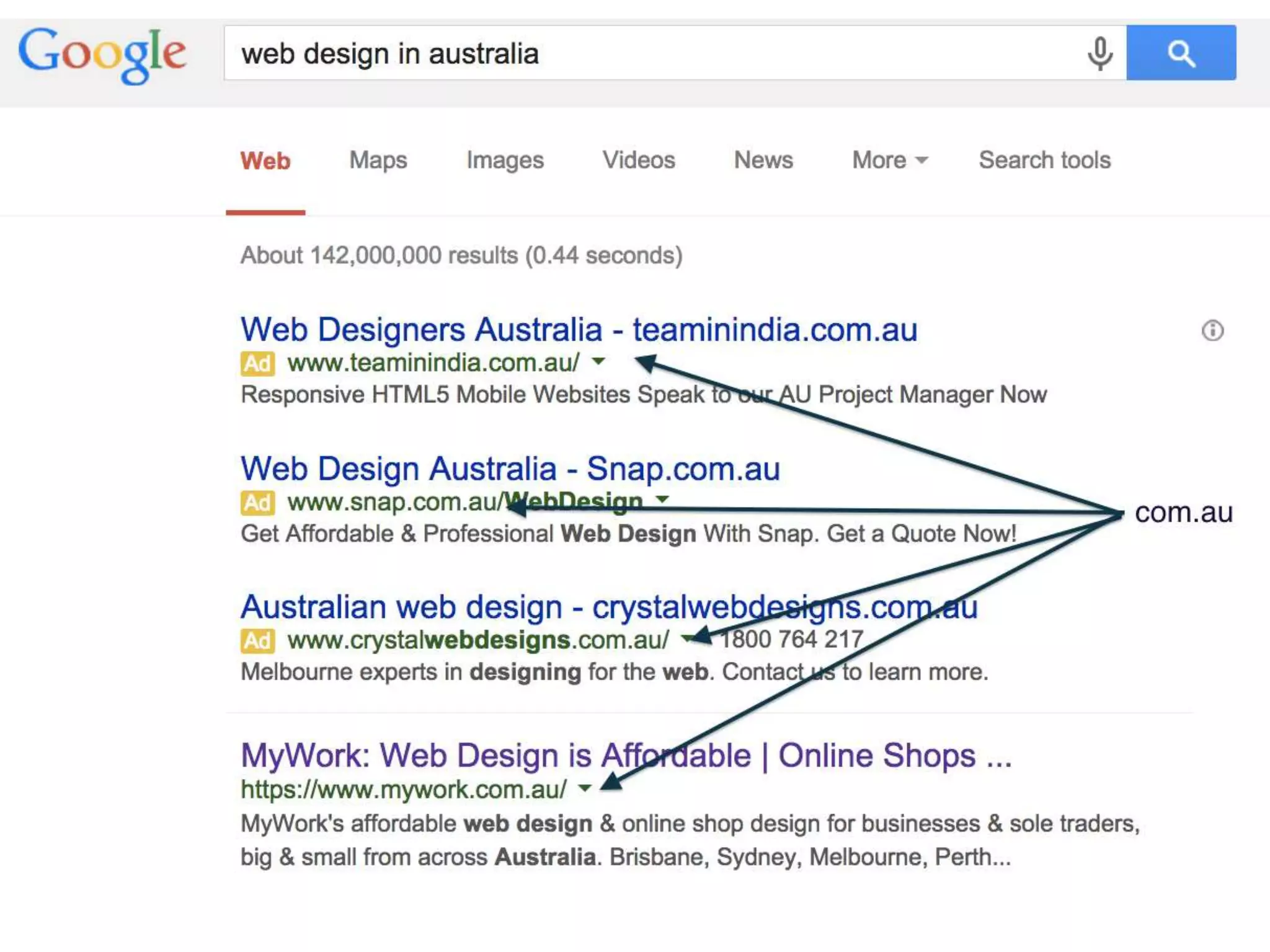Open dropdown arrow next to snap.com.au/WebDesign URL
1270x952 pixels.
pos(662,498)
